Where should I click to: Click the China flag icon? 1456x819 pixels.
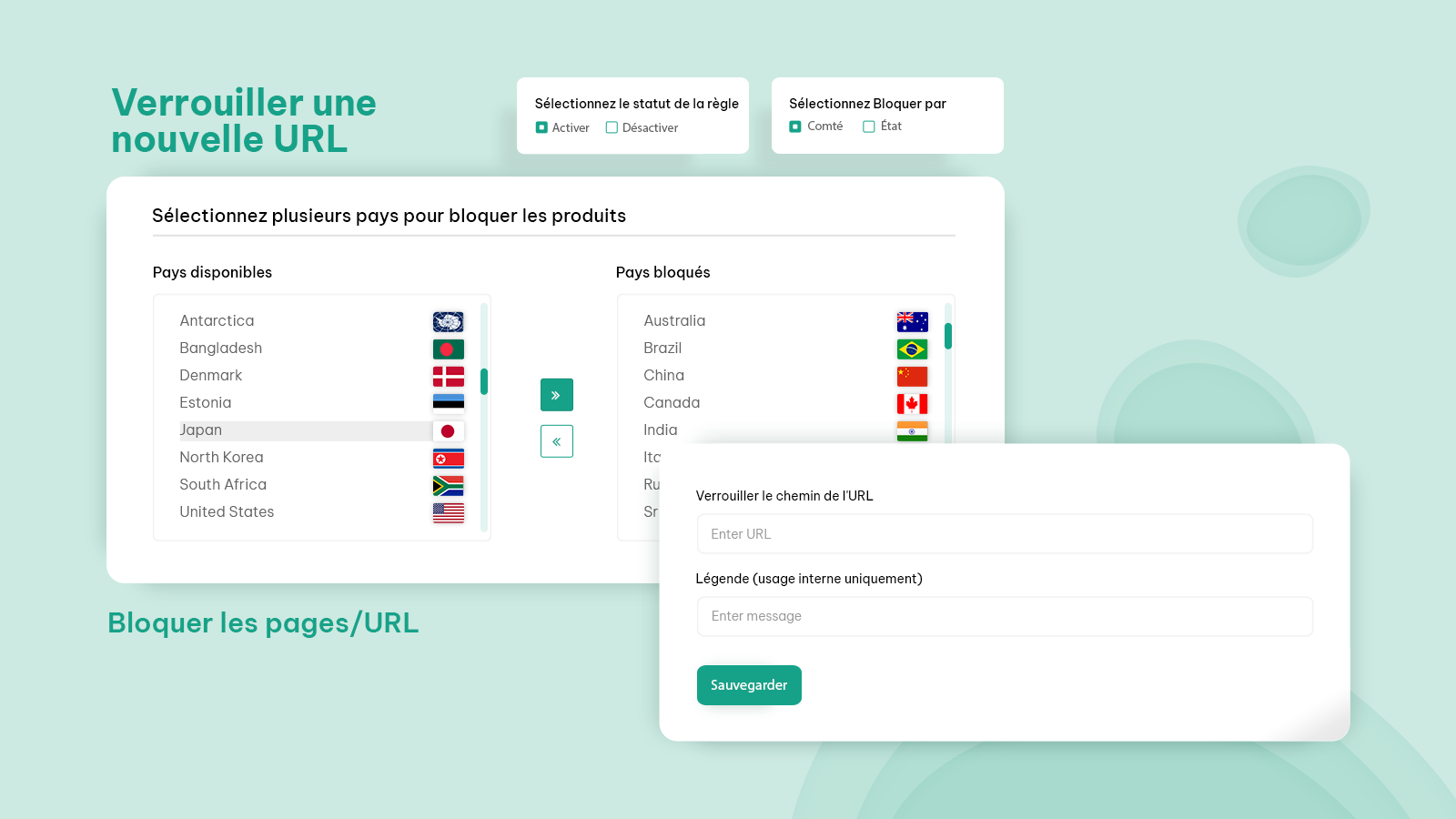point(912,376)
